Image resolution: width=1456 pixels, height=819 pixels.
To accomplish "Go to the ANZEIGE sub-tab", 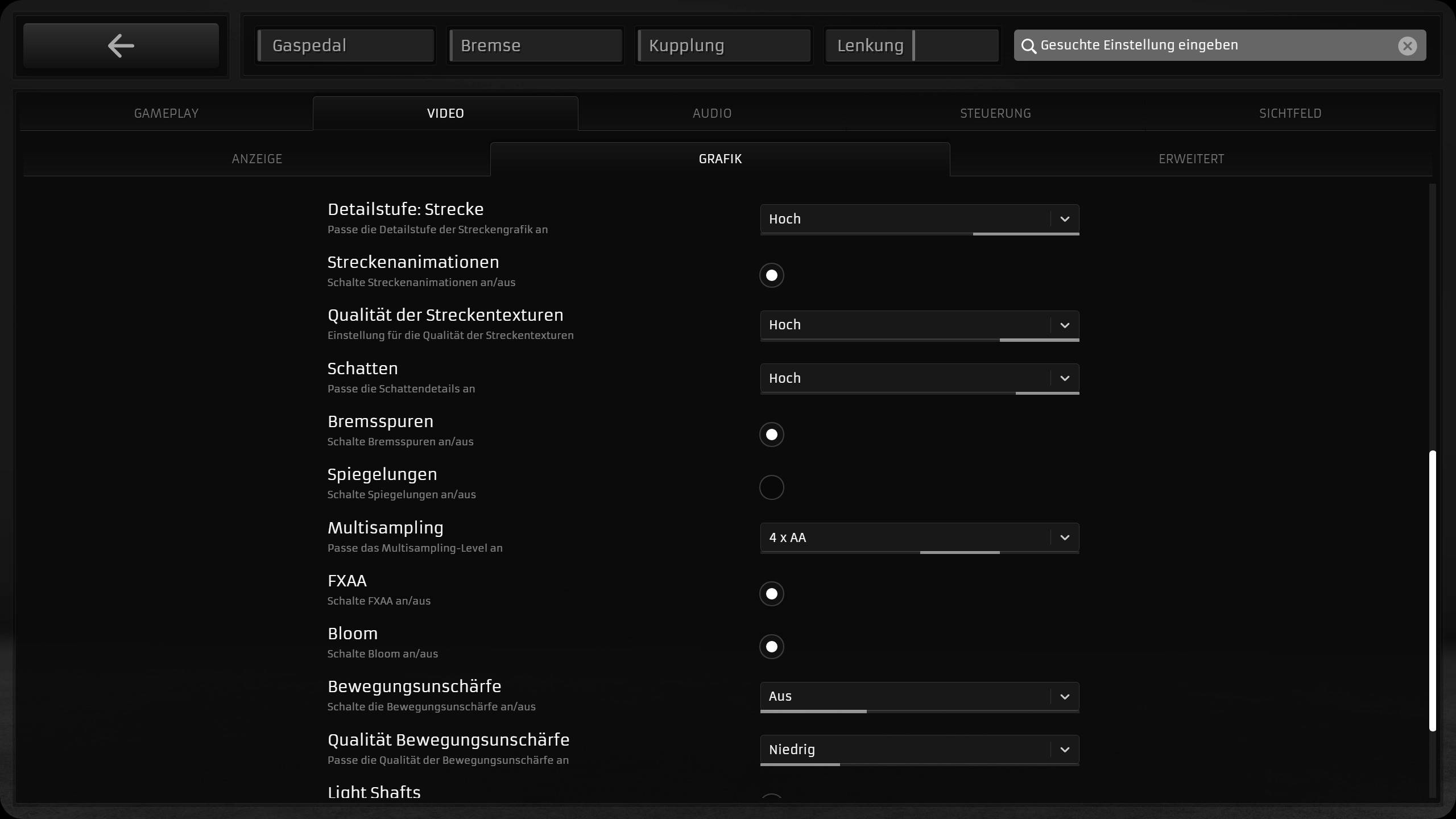I will click(x=257, y=159).
